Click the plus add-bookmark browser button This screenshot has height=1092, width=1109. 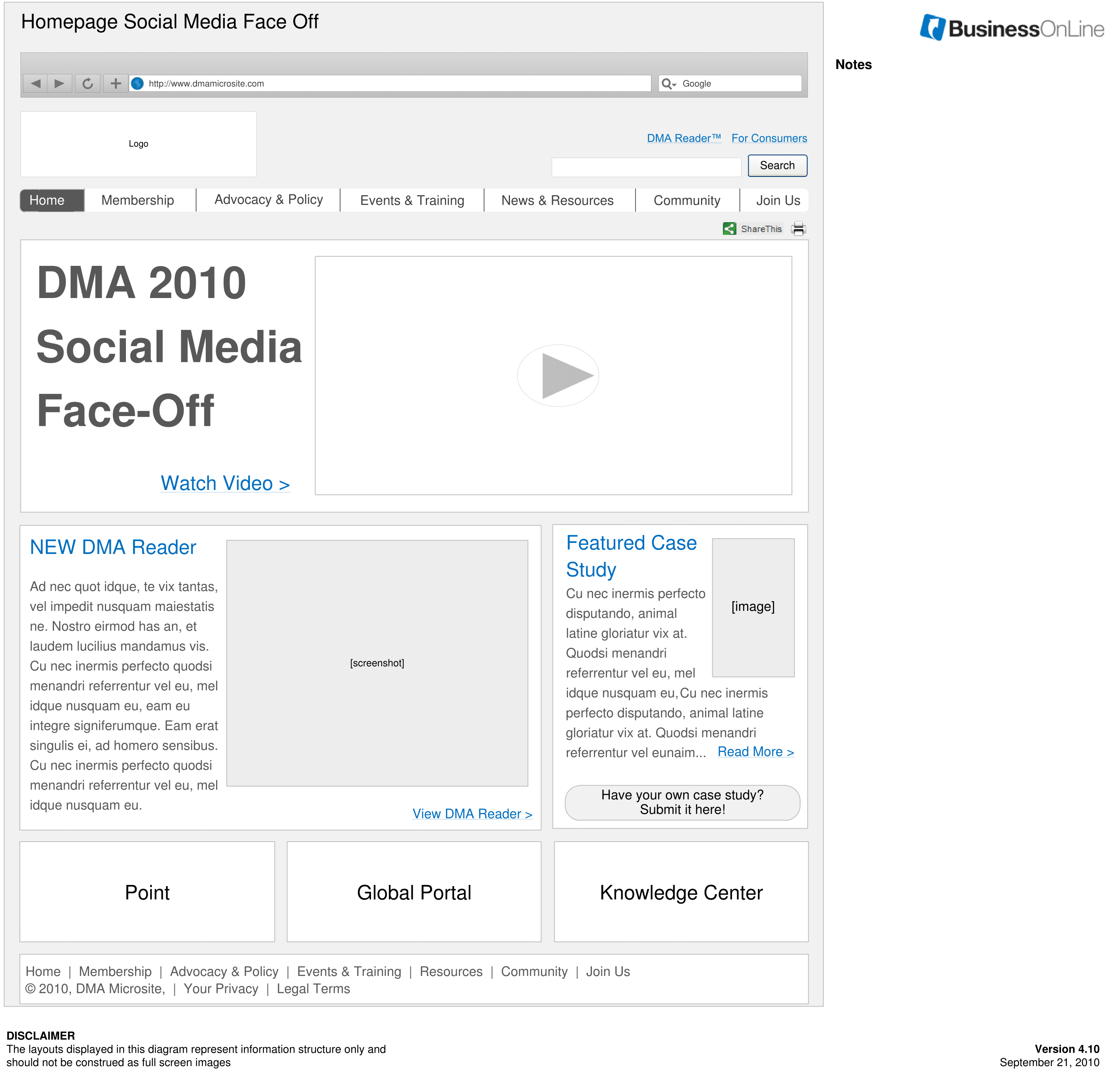point(115,84)
